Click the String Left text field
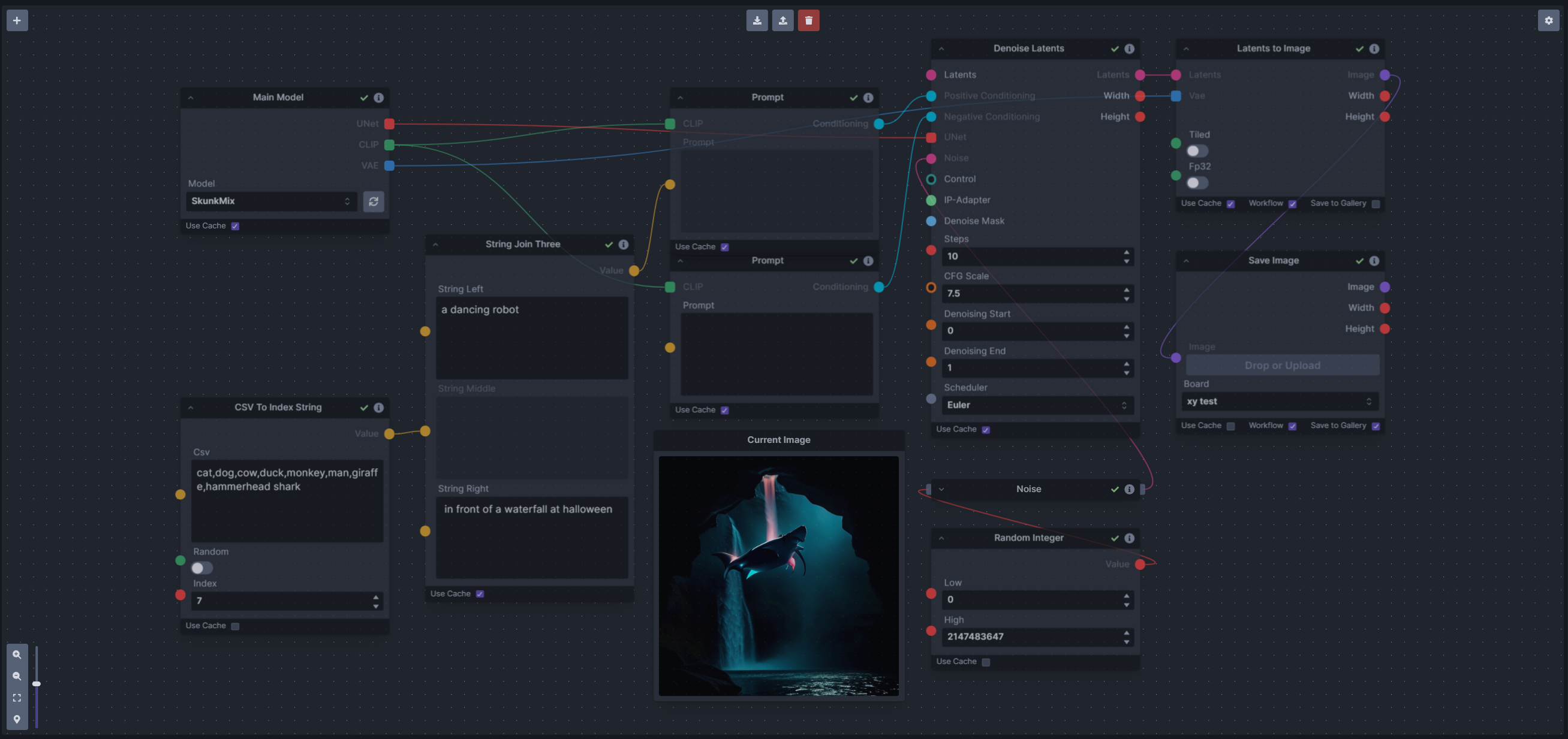Image resolution: width=1568 pixels, height=739 pixels. pos(531,337)
